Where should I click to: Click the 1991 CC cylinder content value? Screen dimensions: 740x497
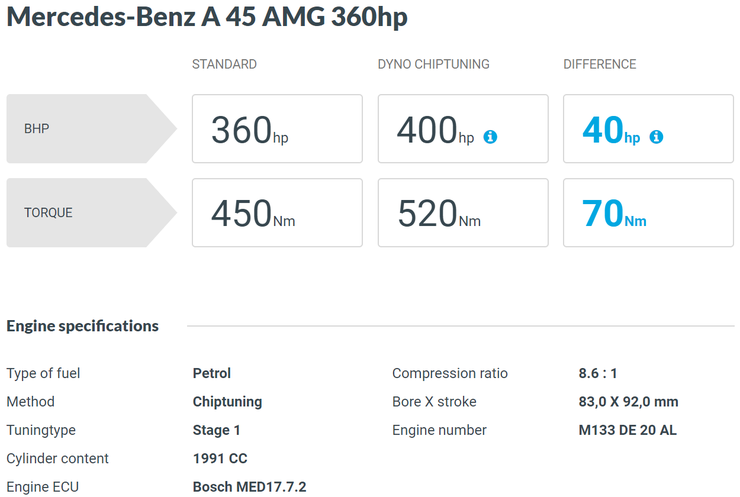(220, 458)
